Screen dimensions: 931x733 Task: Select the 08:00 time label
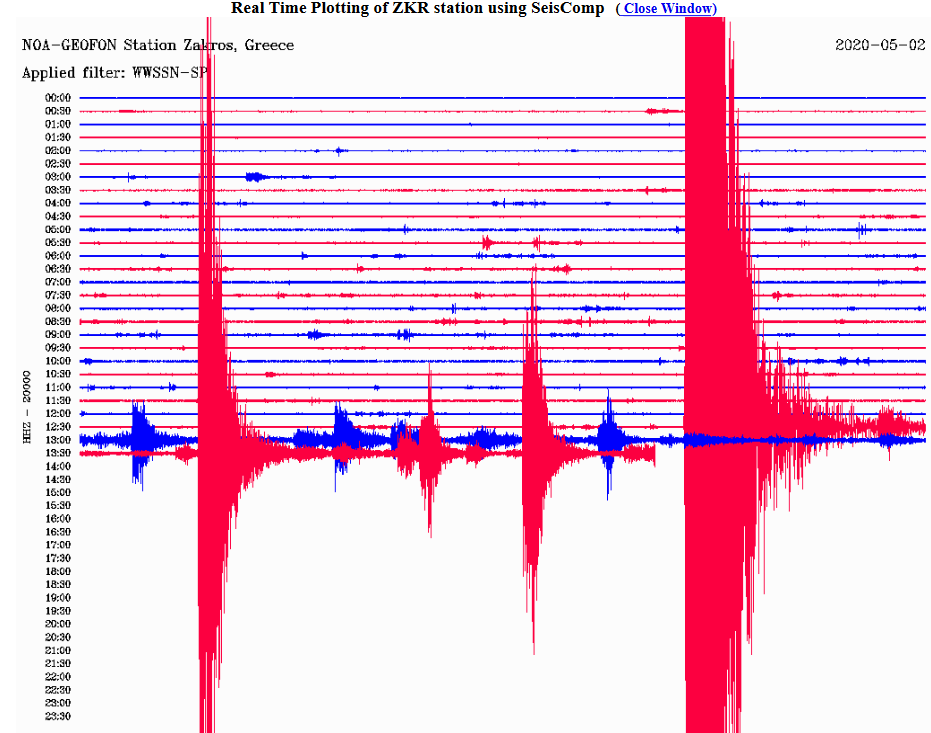(57, 308)
